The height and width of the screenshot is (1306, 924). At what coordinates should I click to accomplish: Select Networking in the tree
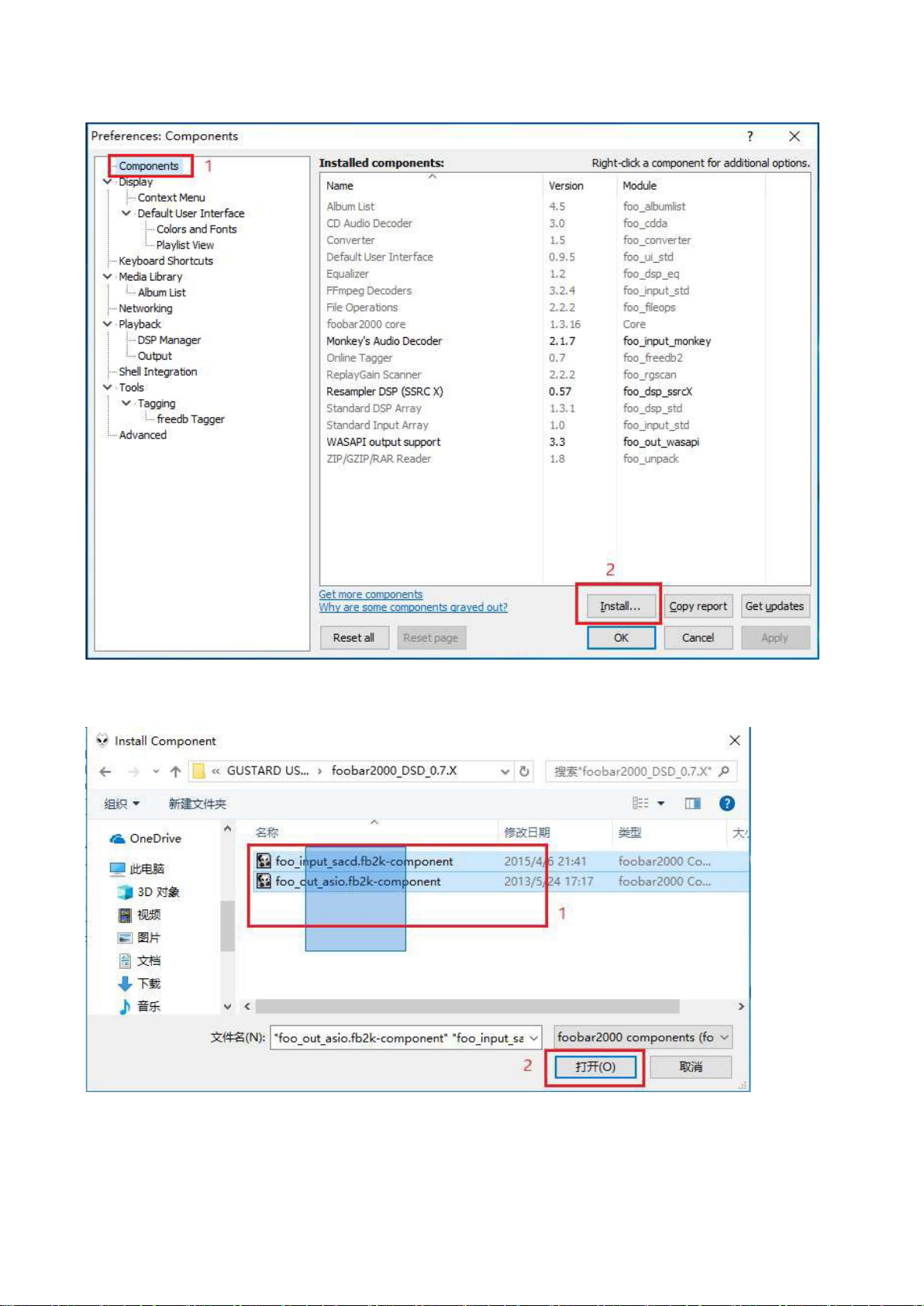tap(146, 308)
